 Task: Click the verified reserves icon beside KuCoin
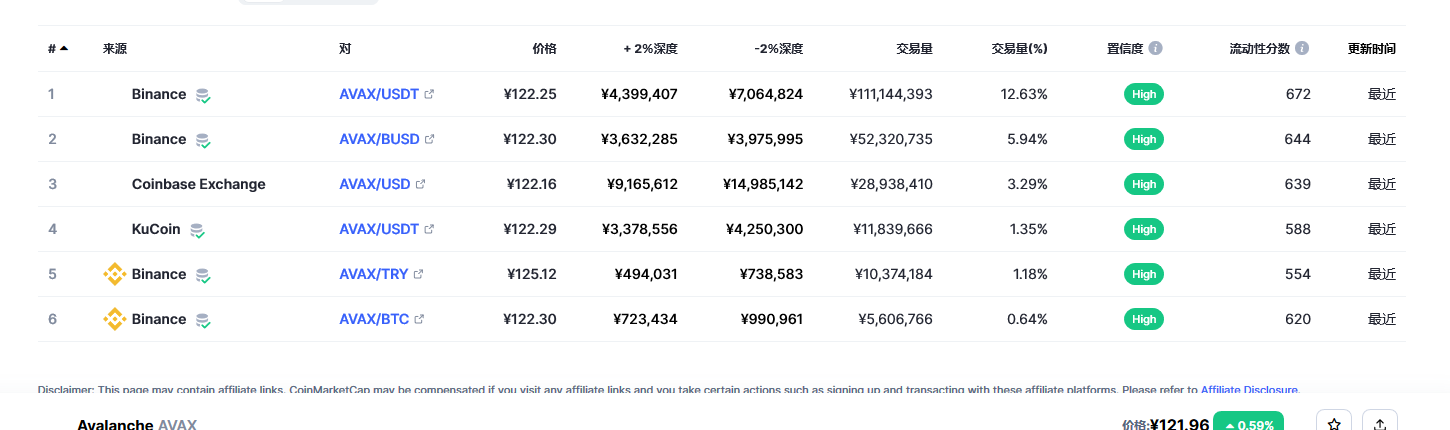point(198,230)
